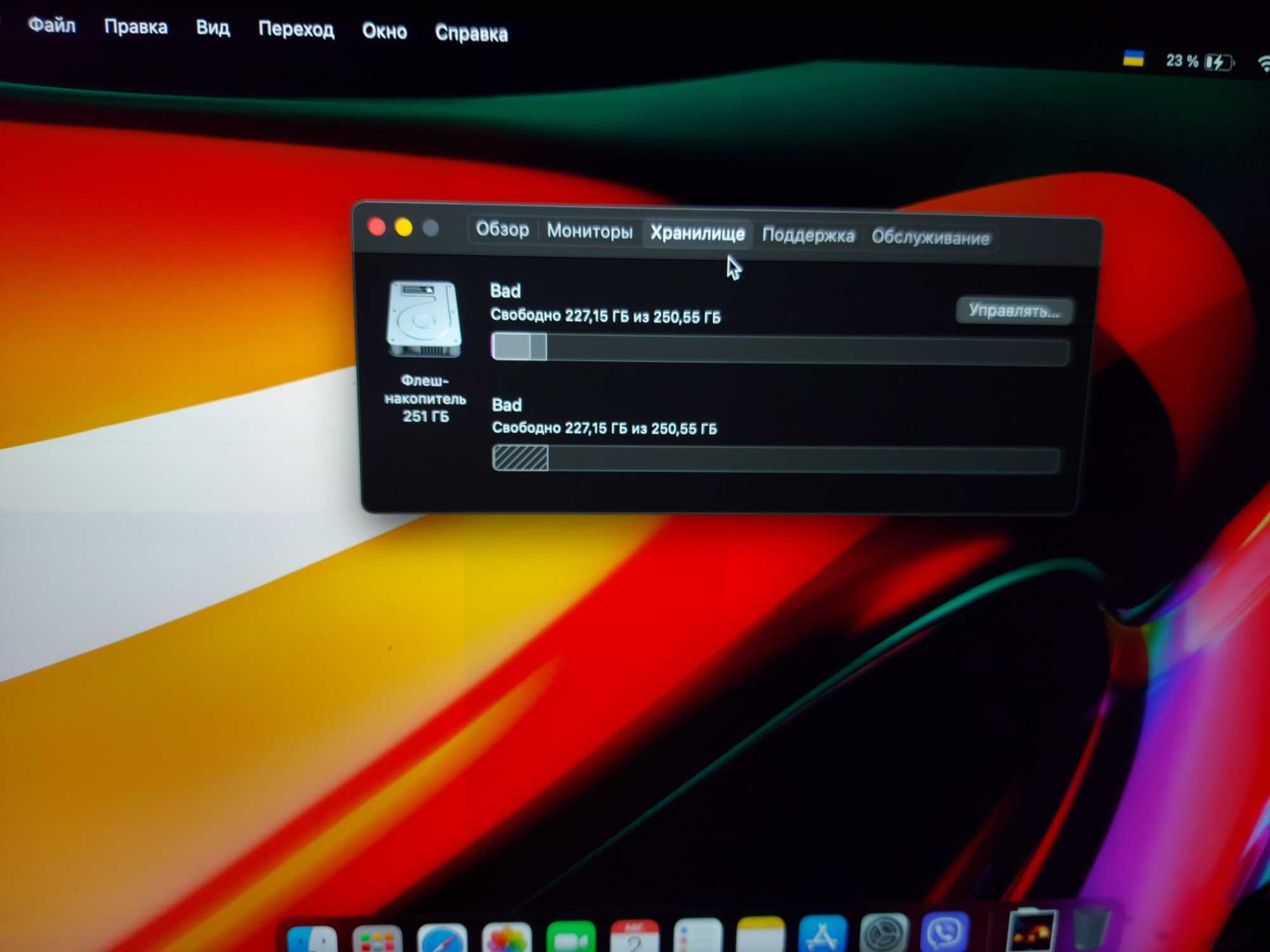Screen dimensions: 1270x952
Task: Open System Preferences from the Dock
Action: (x=885, y=932)
